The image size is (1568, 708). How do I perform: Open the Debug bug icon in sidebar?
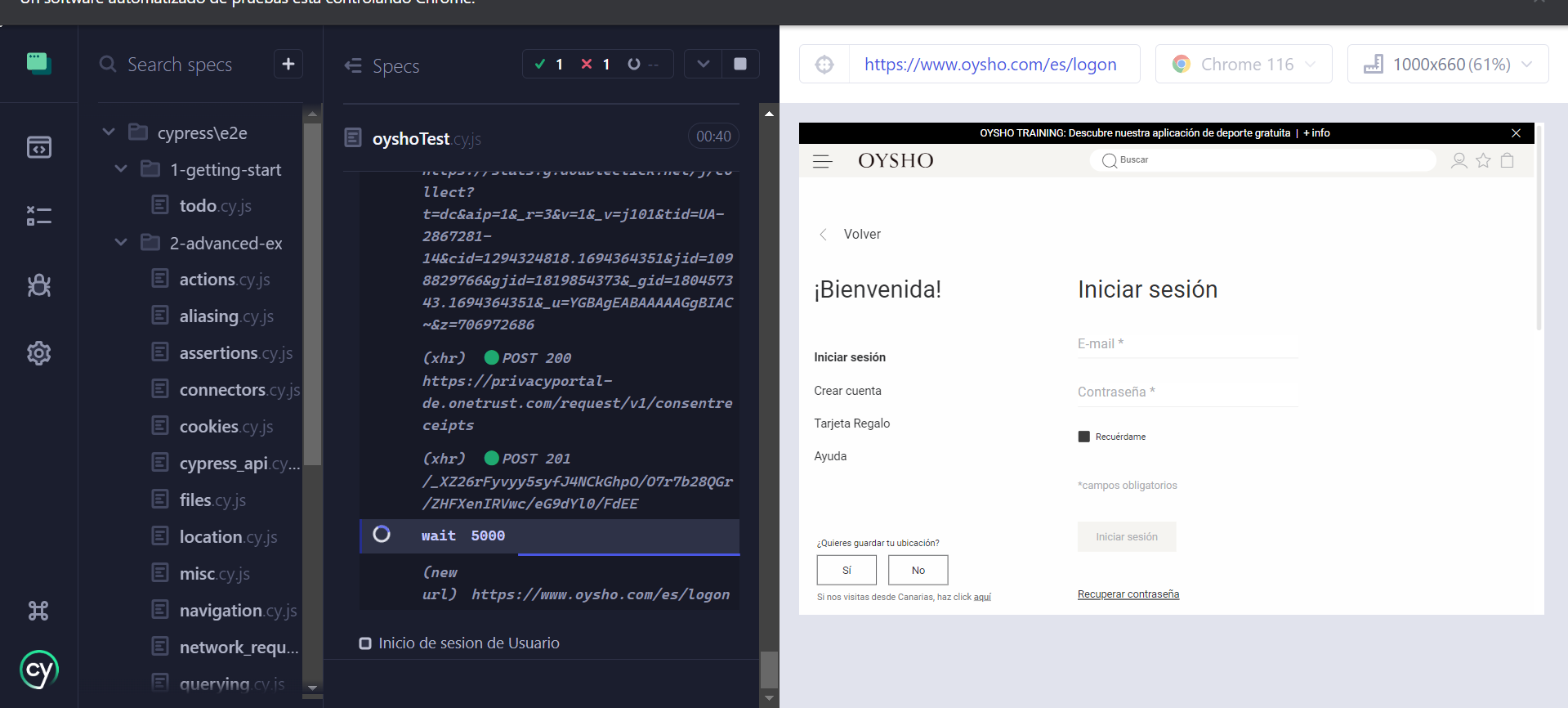coord(38,285)
